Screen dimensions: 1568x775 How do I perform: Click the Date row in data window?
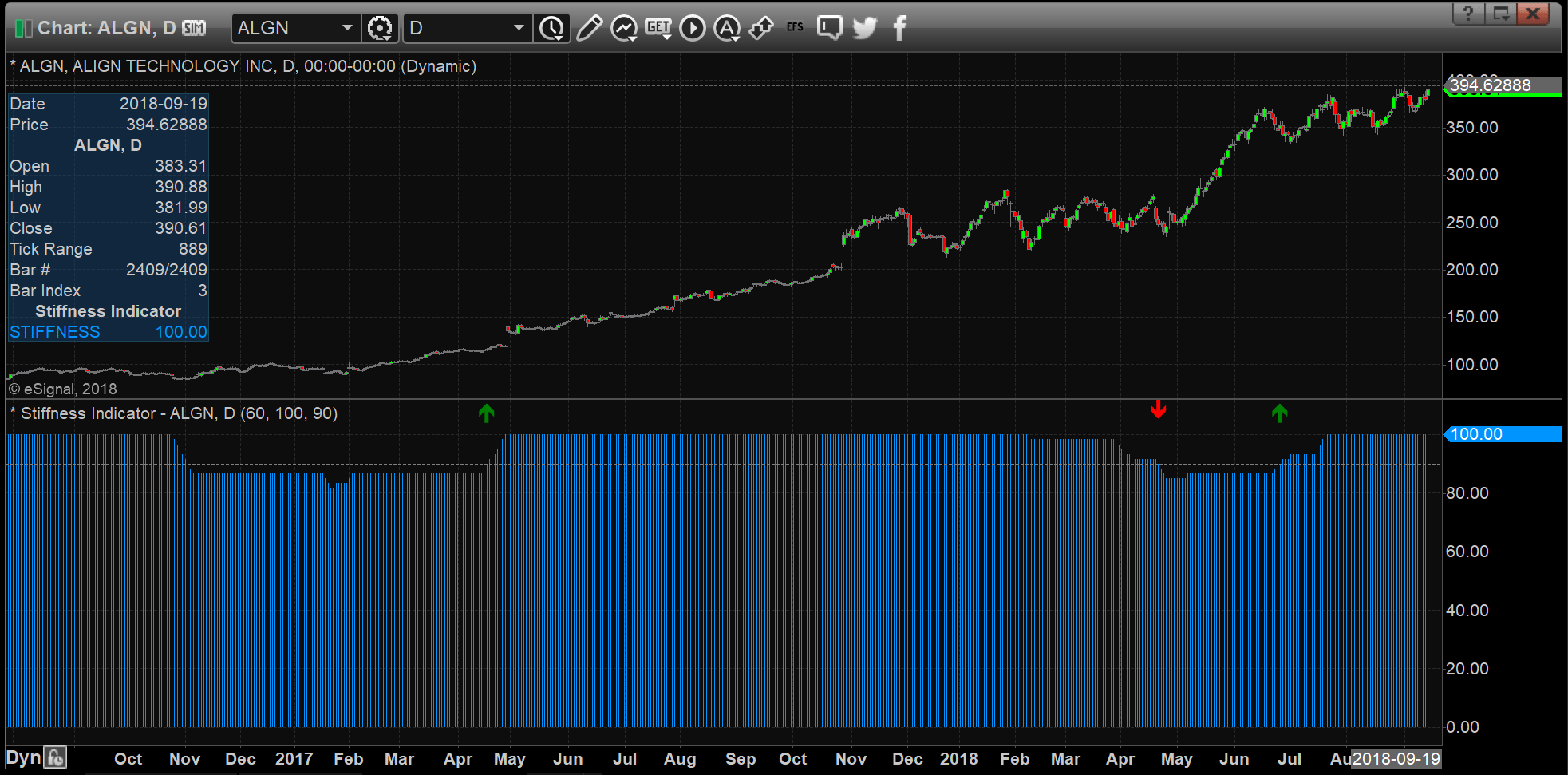(x=109, y=104)
